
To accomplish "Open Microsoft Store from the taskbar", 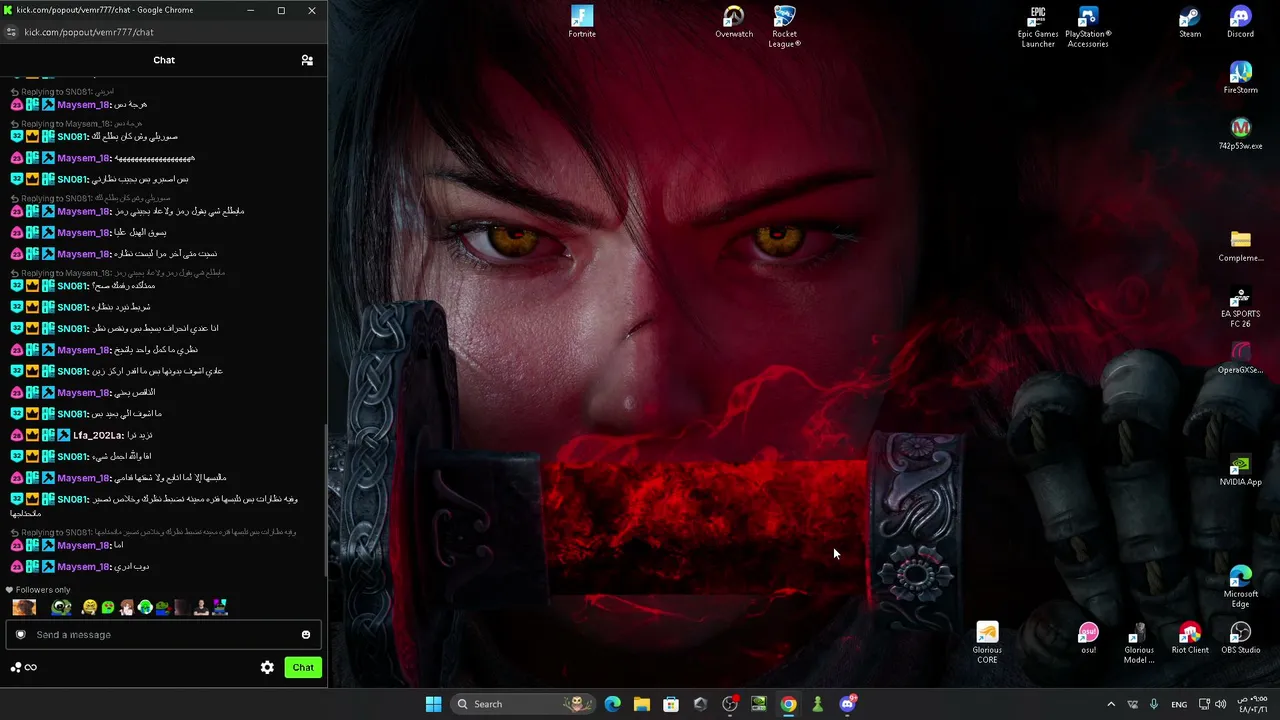I will 671,704.
